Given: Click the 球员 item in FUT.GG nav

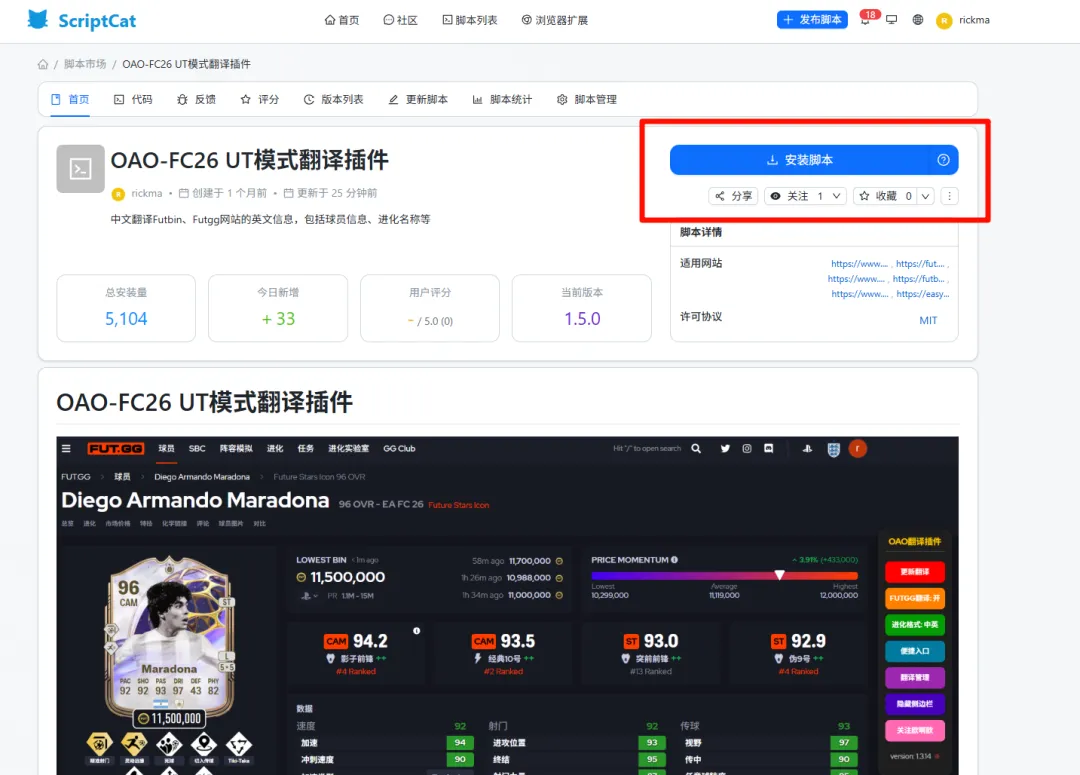Looking at the screenshot, I should (166, 448).
